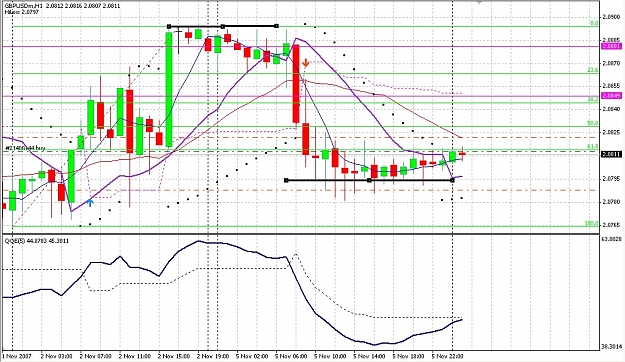
Task: Click 2.0885 on the price scale
Action: [x=612, y=40]
